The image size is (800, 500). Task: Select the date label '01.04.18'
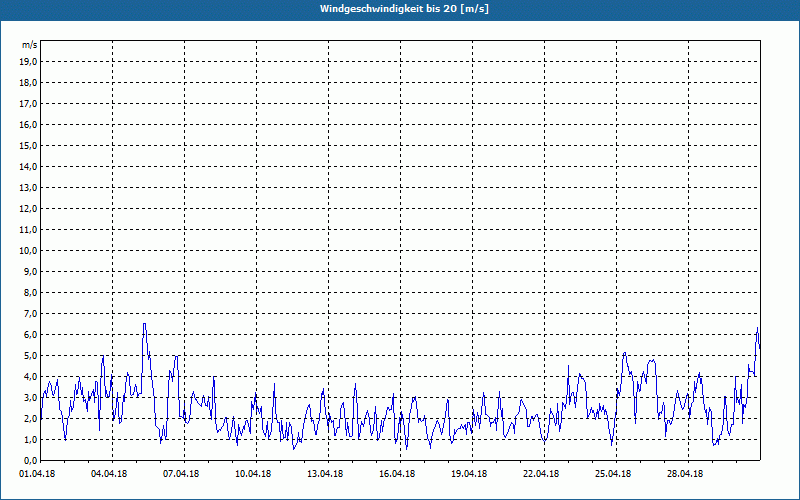(x=37, y=474)
